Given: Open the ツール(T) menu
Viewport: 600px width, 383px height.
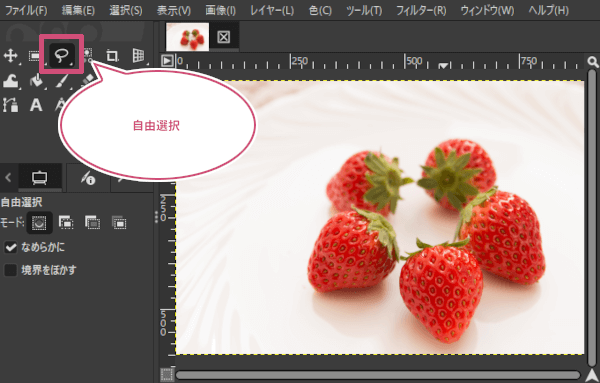Looking at the screenshot, I should [x=364, y=10].
